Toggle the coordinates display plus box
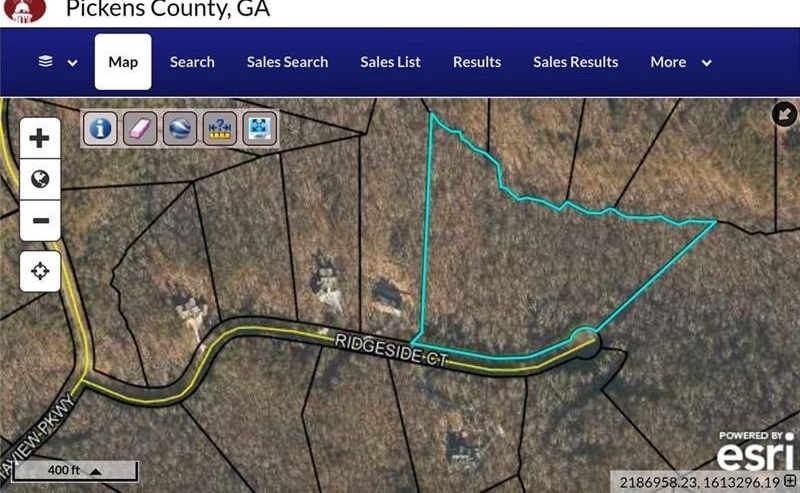 click(x=790, y=481)
